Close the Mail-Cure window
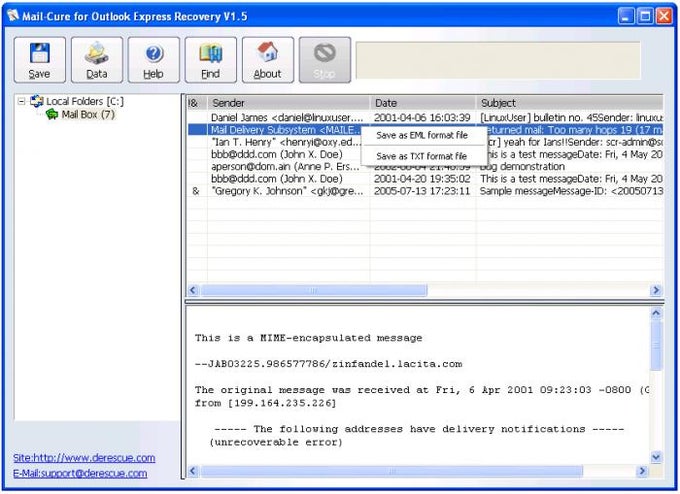Viewport: 680px width, 494px height. (664, 16)
